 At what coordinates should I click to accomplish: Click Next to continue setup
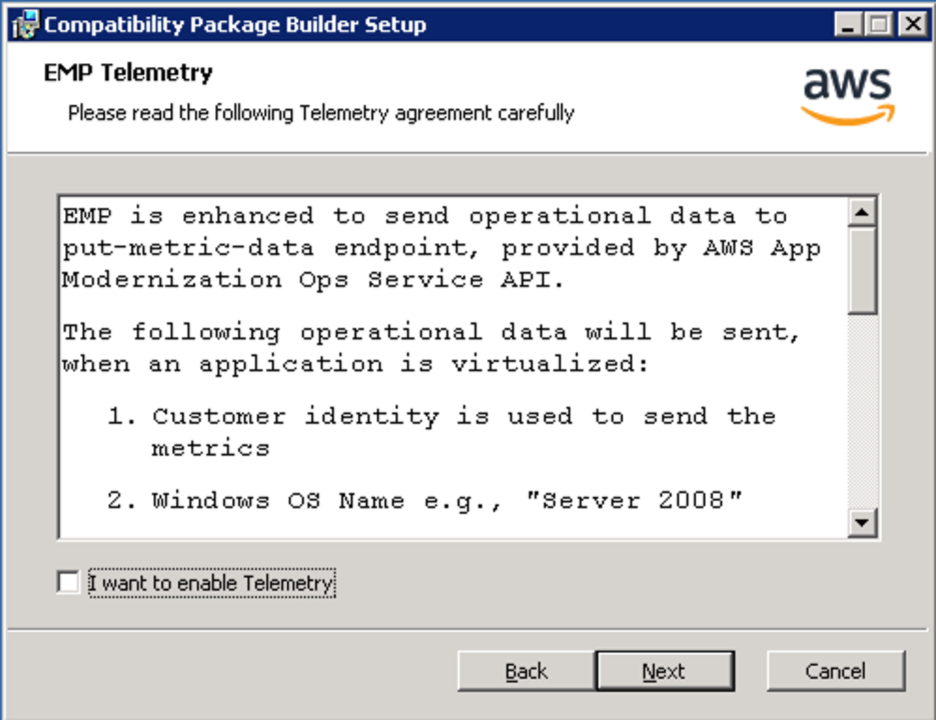pos(664,671)
